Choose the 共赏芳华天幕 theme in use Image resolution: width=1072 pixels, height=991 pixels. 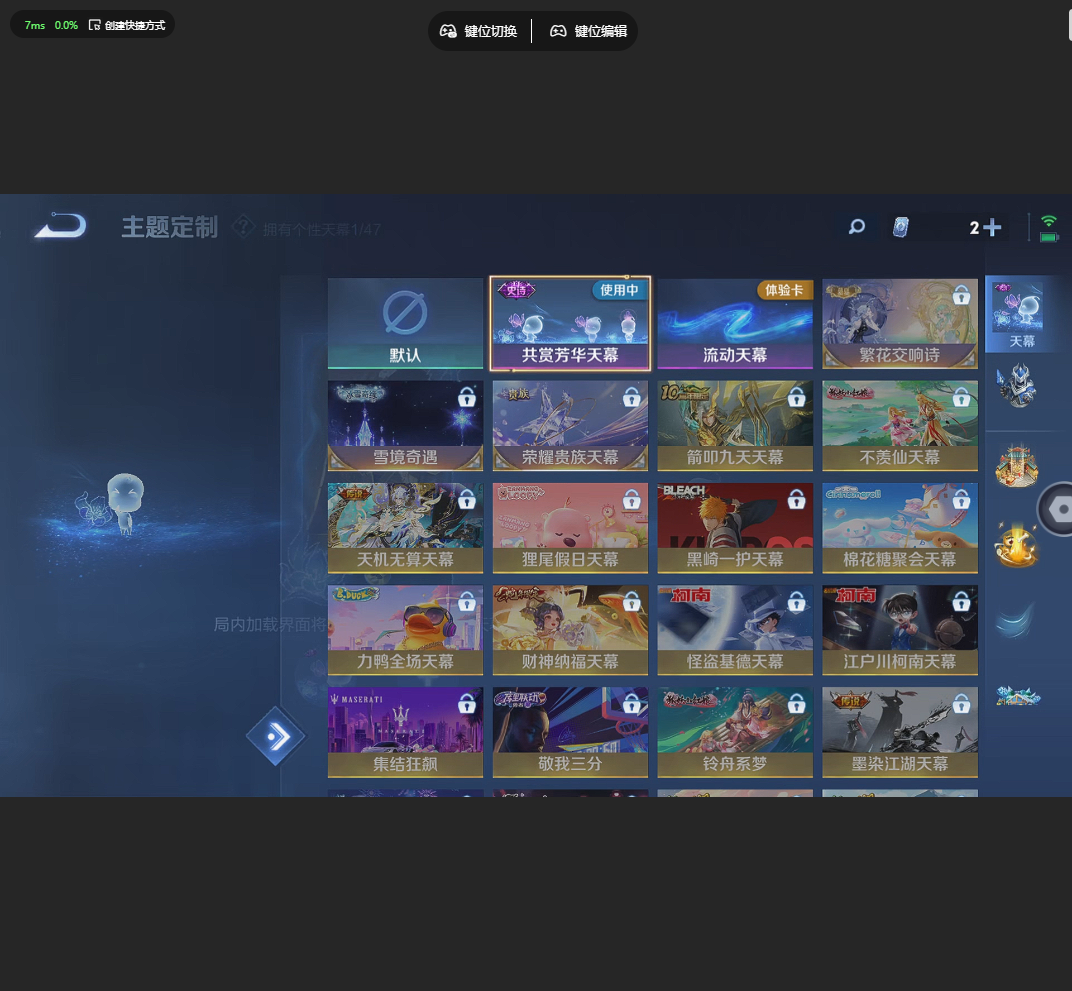click(x=570, y=324)
